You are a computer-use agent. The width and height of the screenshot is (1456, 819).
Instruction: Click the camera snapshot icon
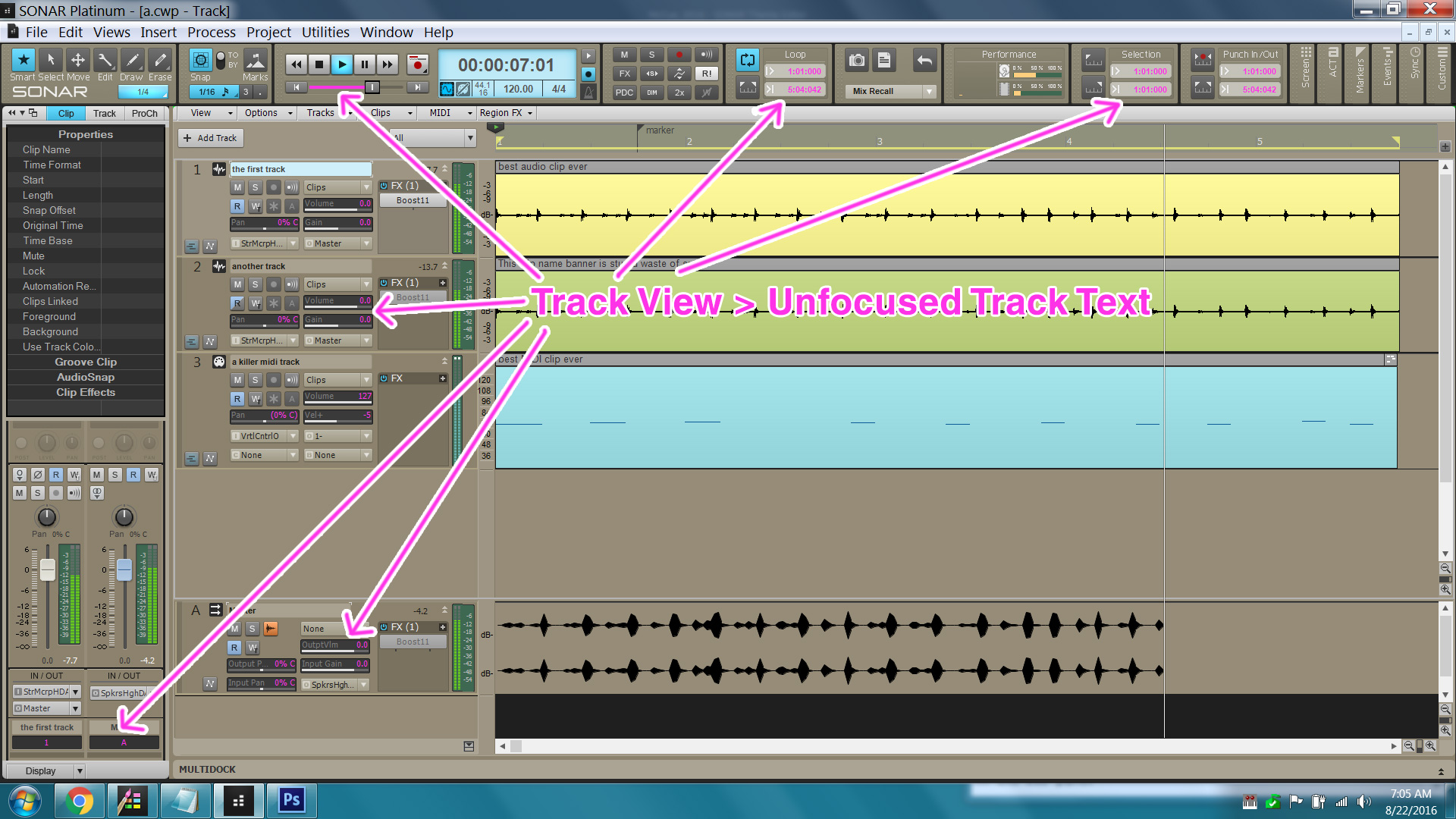pos(857,60)
